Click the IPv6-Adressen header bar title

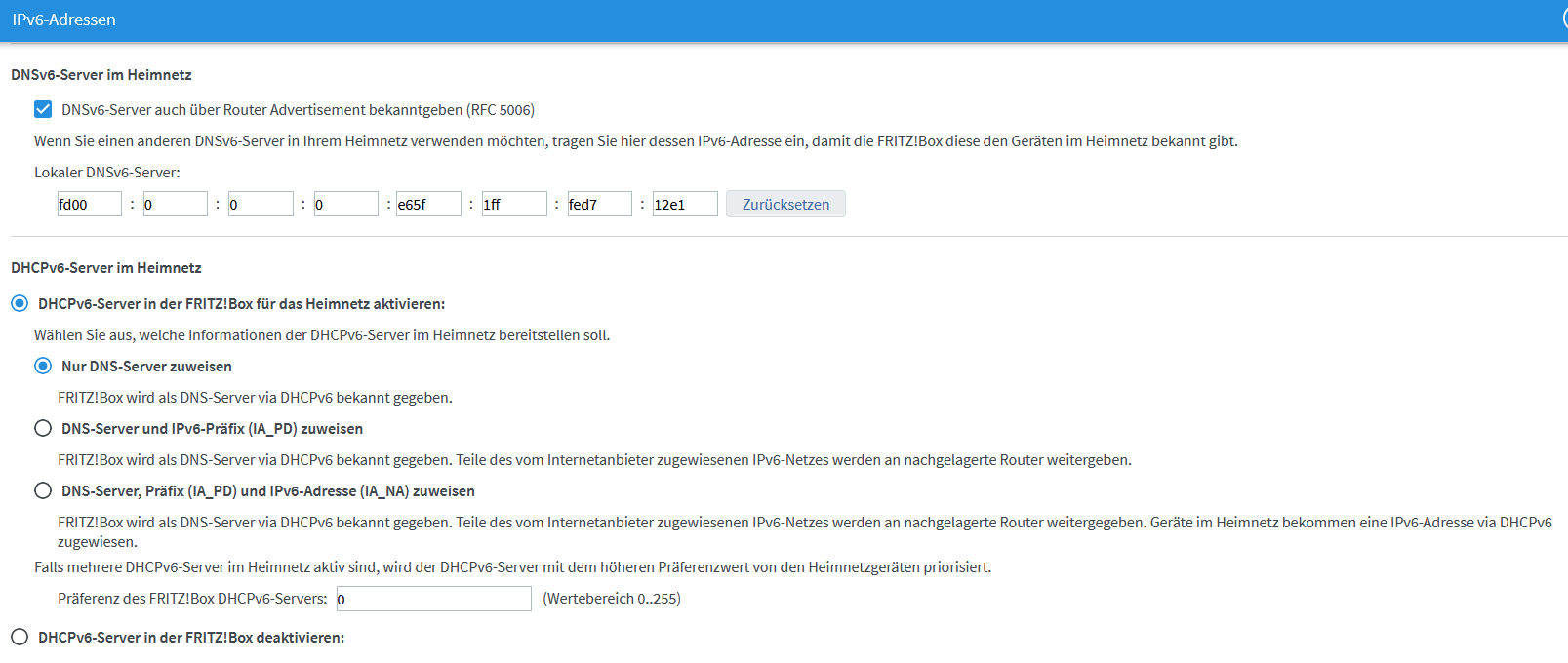click(64, 19)
